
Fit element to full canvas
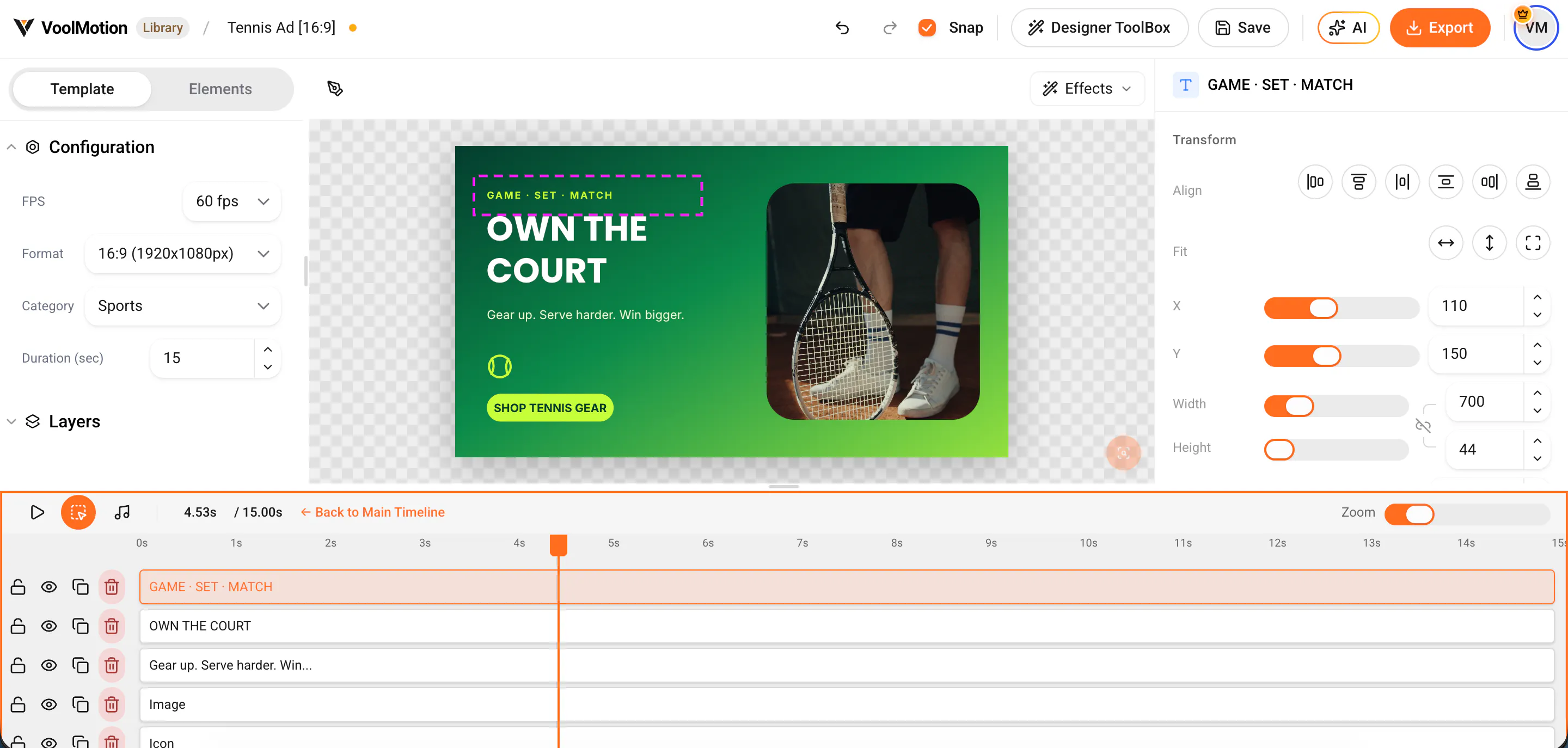pyautogui.click(x=1533, y=243)
